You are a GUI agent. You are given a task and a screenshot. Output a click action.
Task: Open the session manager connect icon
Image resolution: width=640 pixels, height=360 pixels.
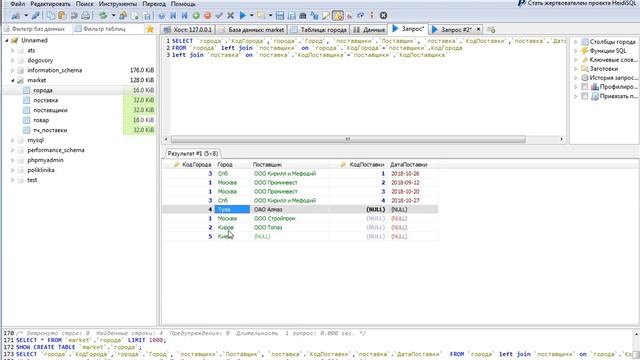pyautogui.click(x=16, y=16)
